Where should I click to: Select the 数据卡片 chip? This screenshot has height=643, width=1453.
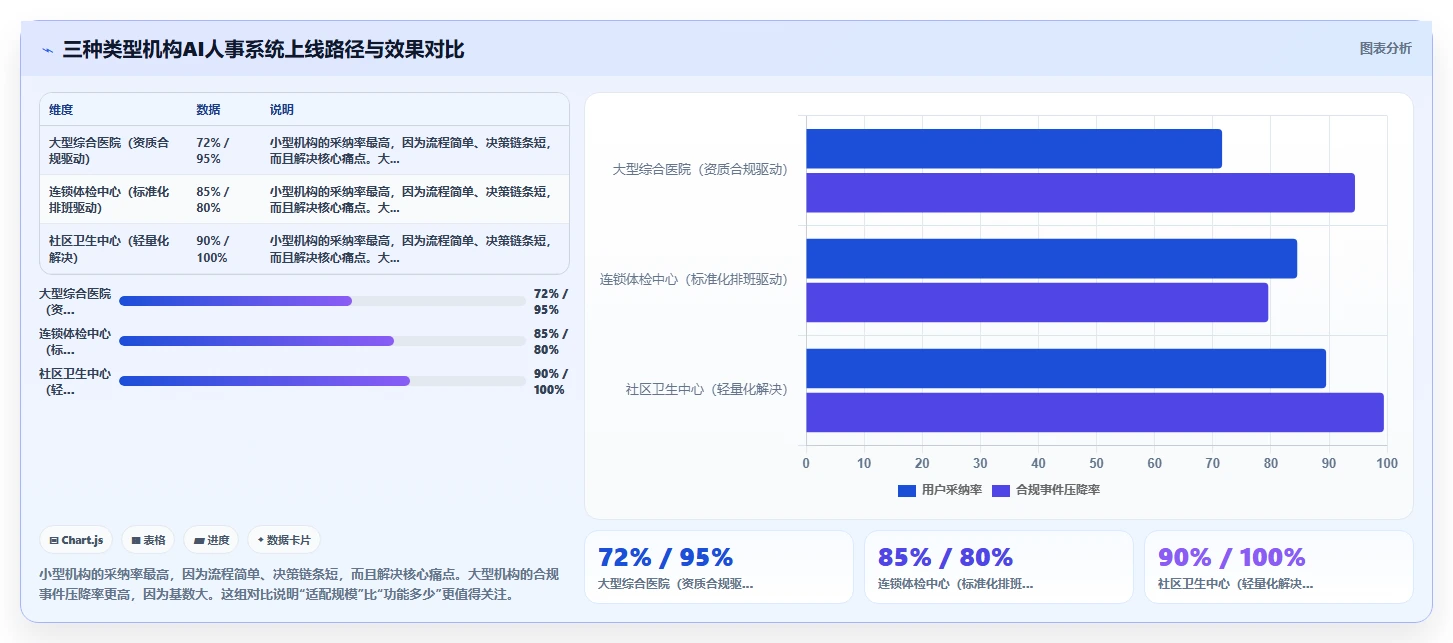(x=284, y=540)
